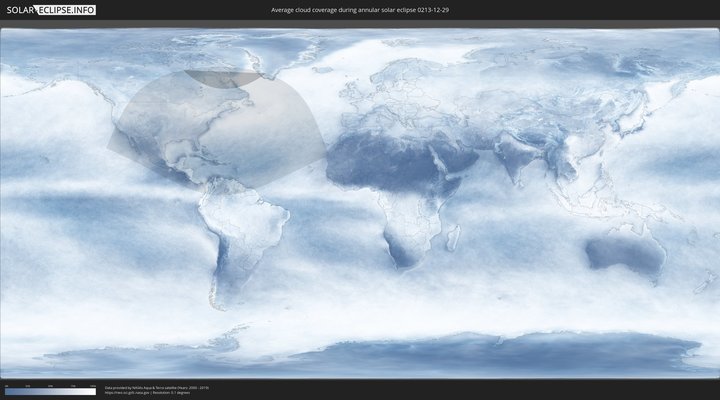Click the cloud coverage color scale bar
The image size is (720, 400).
(x=51, y=392)
